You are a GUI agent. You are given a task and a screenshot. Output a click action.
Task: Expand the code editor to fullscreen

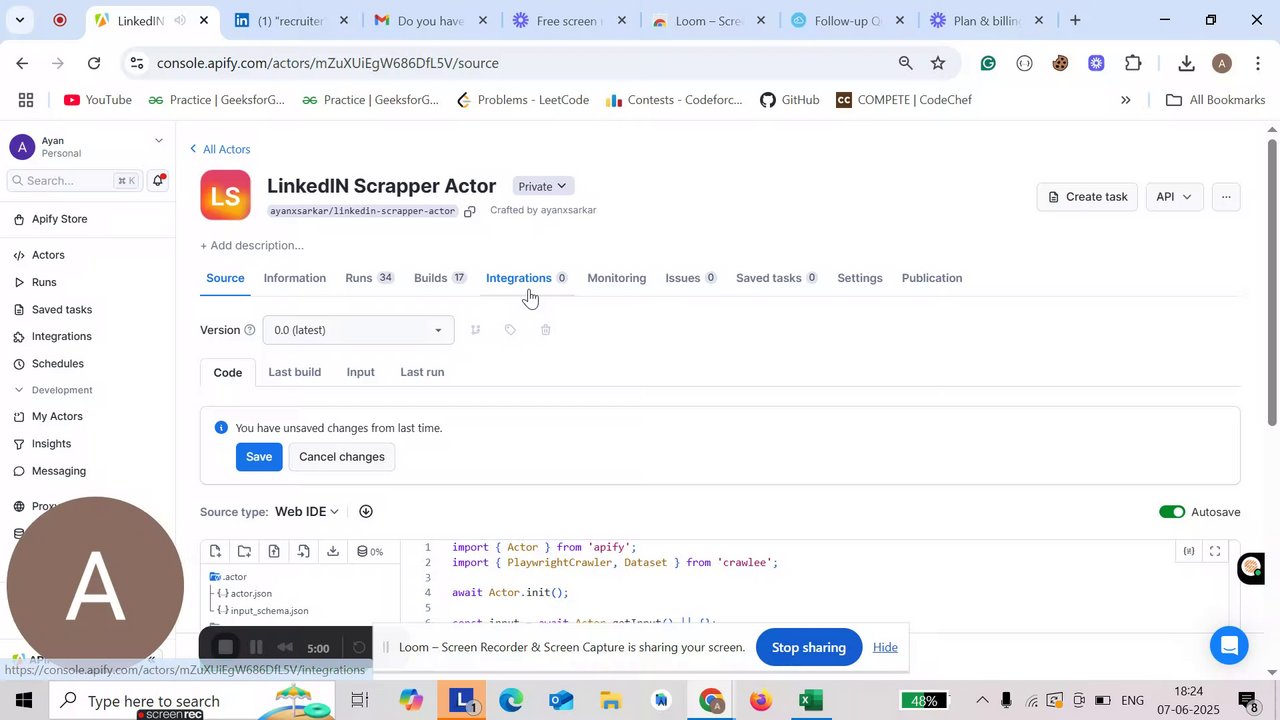1215,551
